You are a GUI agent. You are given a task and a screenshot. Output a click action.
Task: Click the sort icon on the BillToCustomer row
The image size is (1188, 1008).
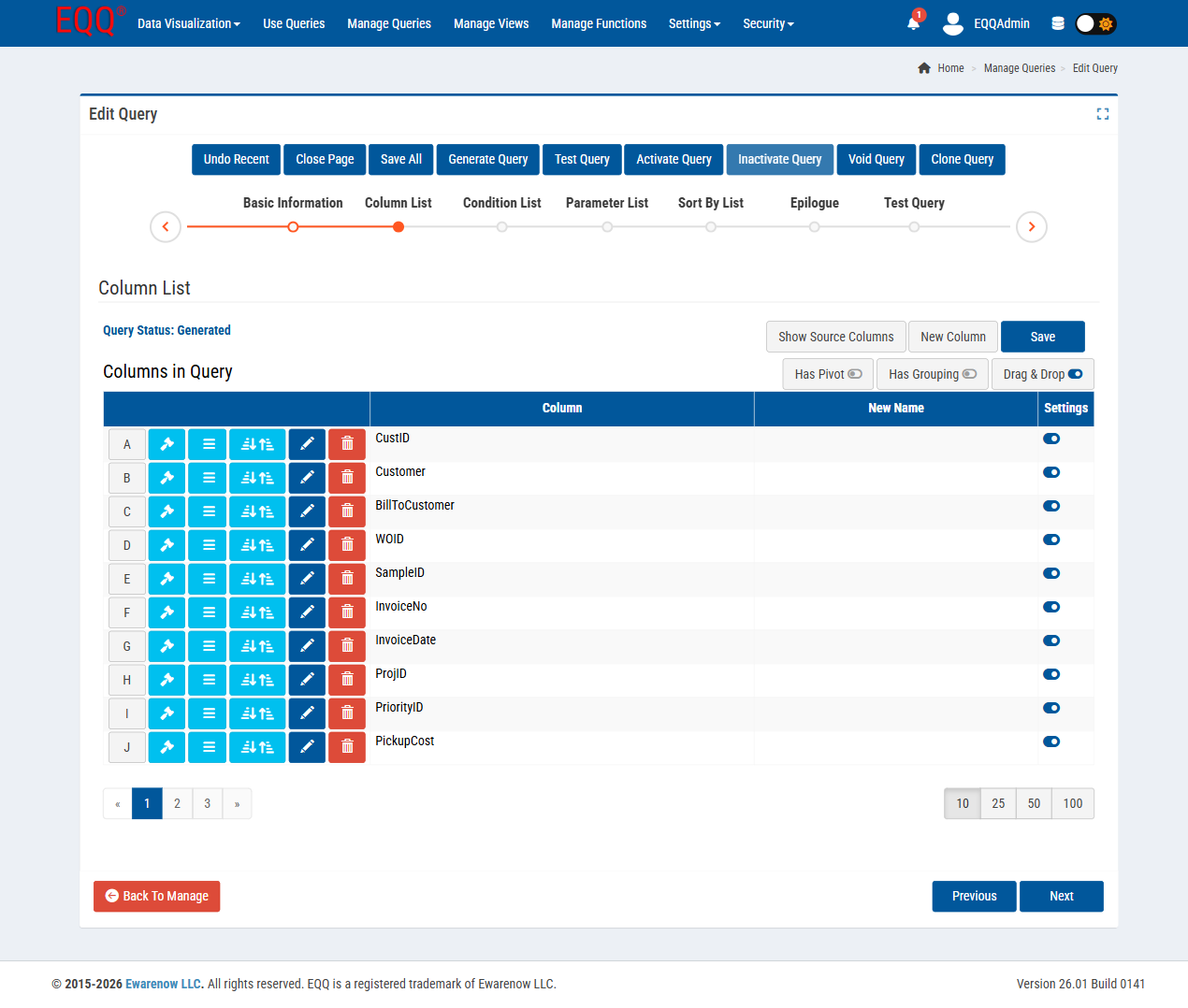(x=257, y=511)
